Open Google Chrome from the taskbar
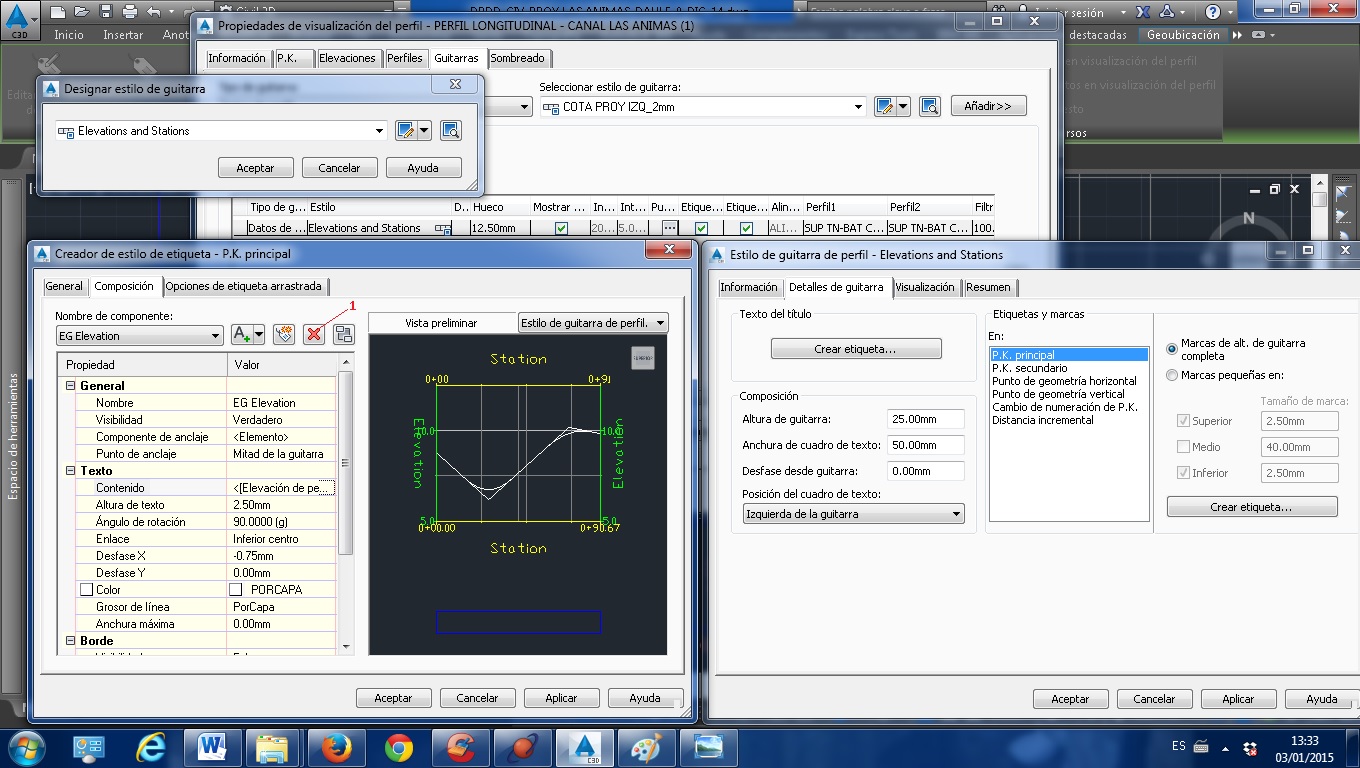Screen dimensions: 1360x768 [398, 747]
